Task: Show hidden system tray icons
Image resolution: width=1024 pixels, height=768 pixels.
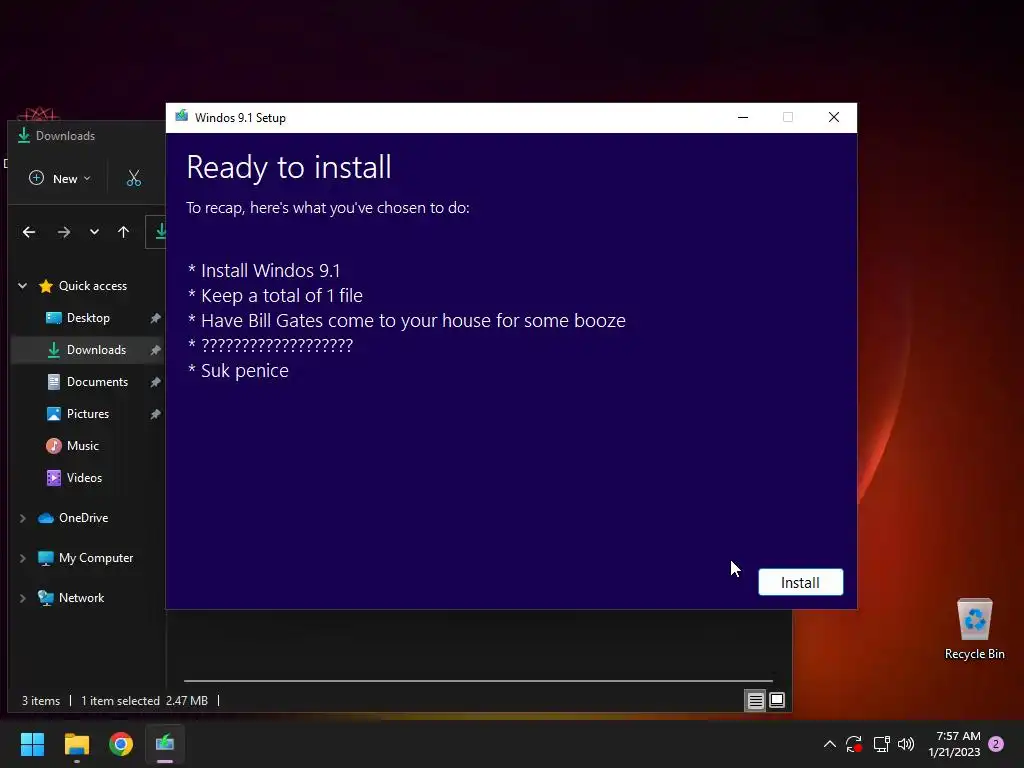Action: (x=829, y=744)
